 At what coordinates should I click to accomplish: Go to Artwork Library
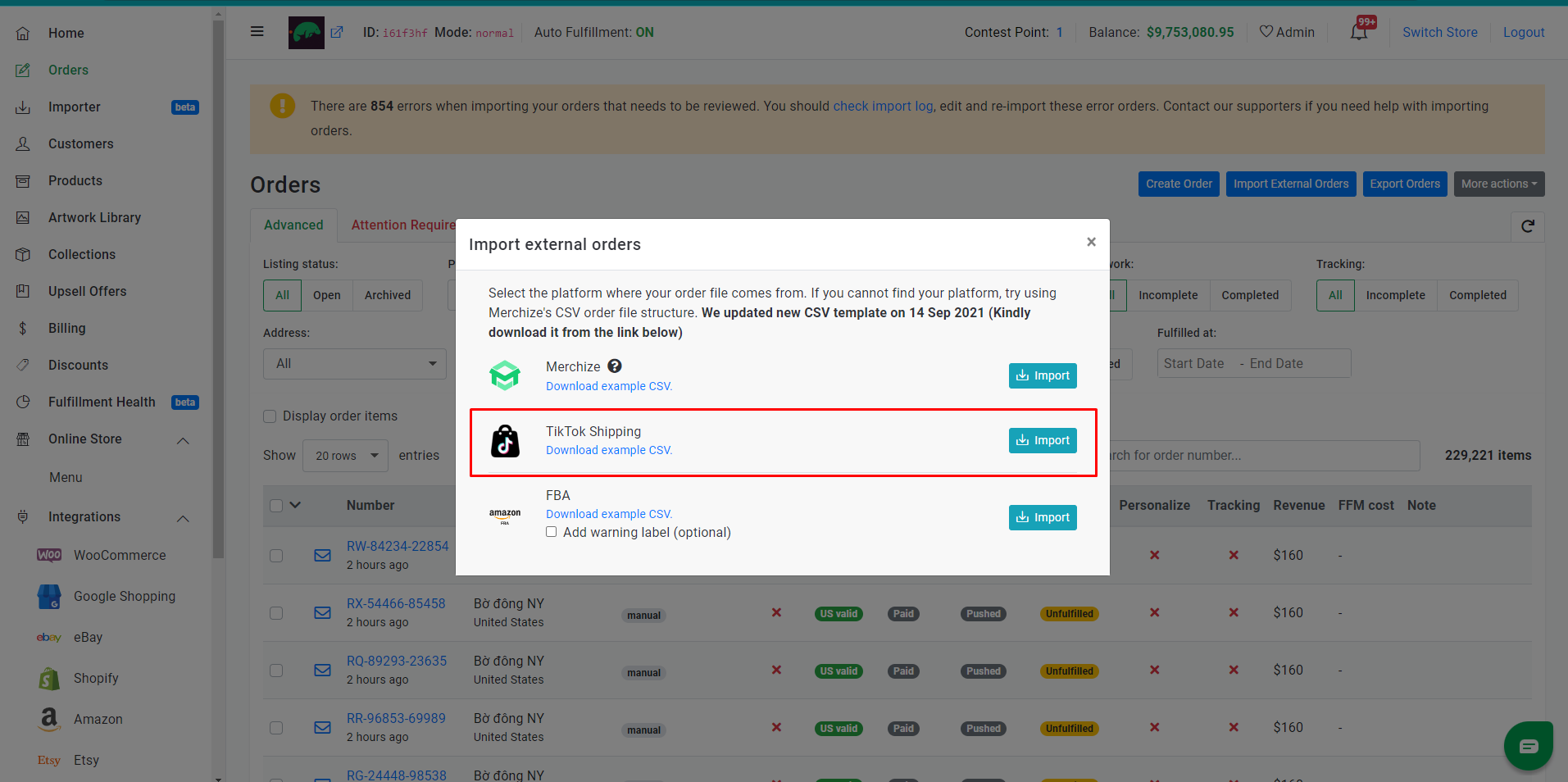[94, 217]
